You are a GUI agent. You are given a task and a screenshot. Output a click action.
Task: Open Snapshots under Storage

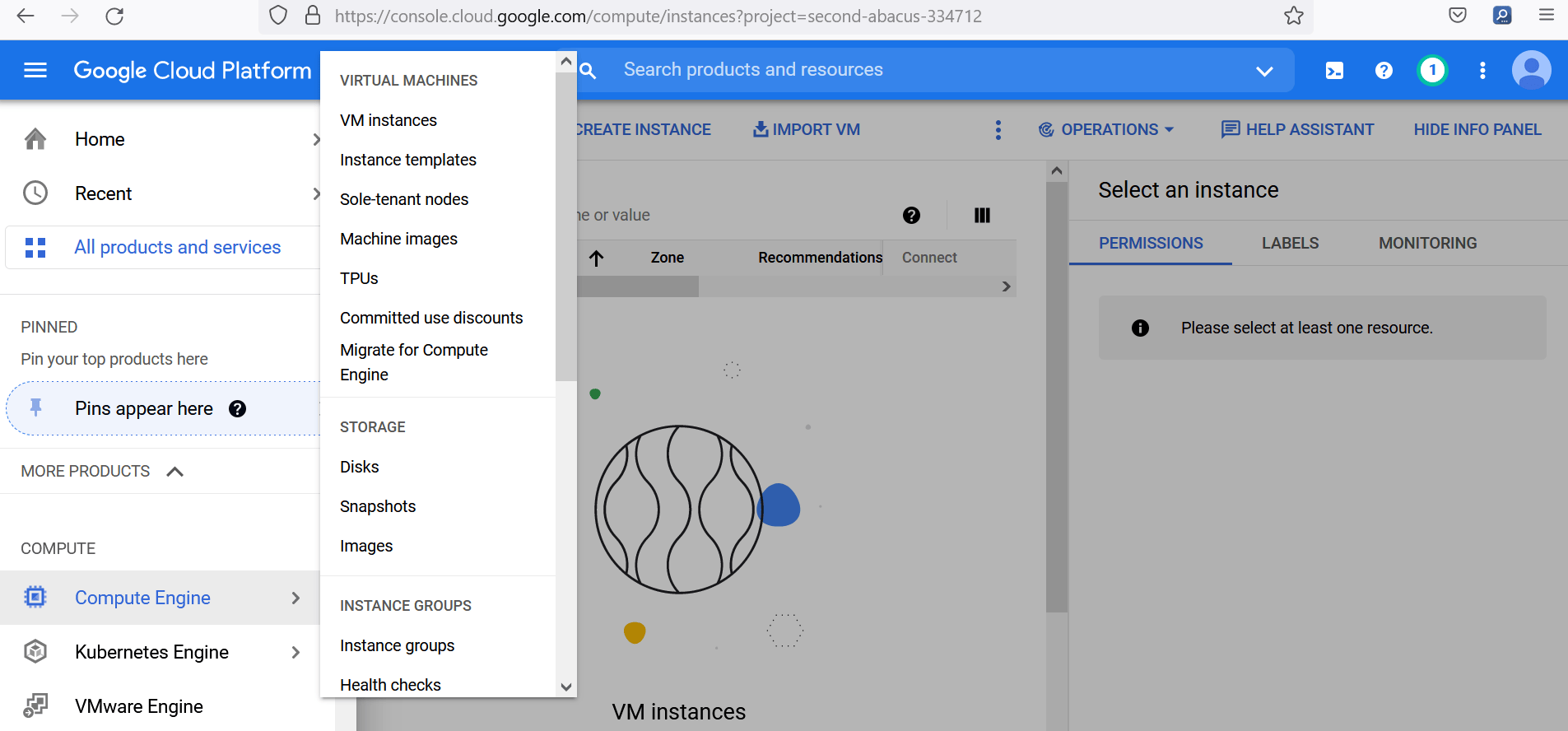tap(378, 506)
